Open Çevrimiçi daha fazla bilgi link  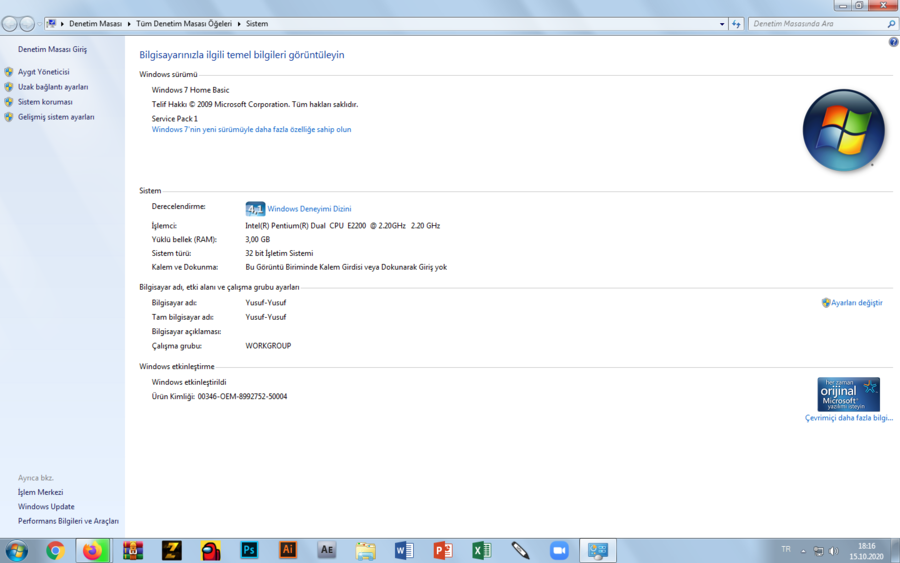(848, 418)
